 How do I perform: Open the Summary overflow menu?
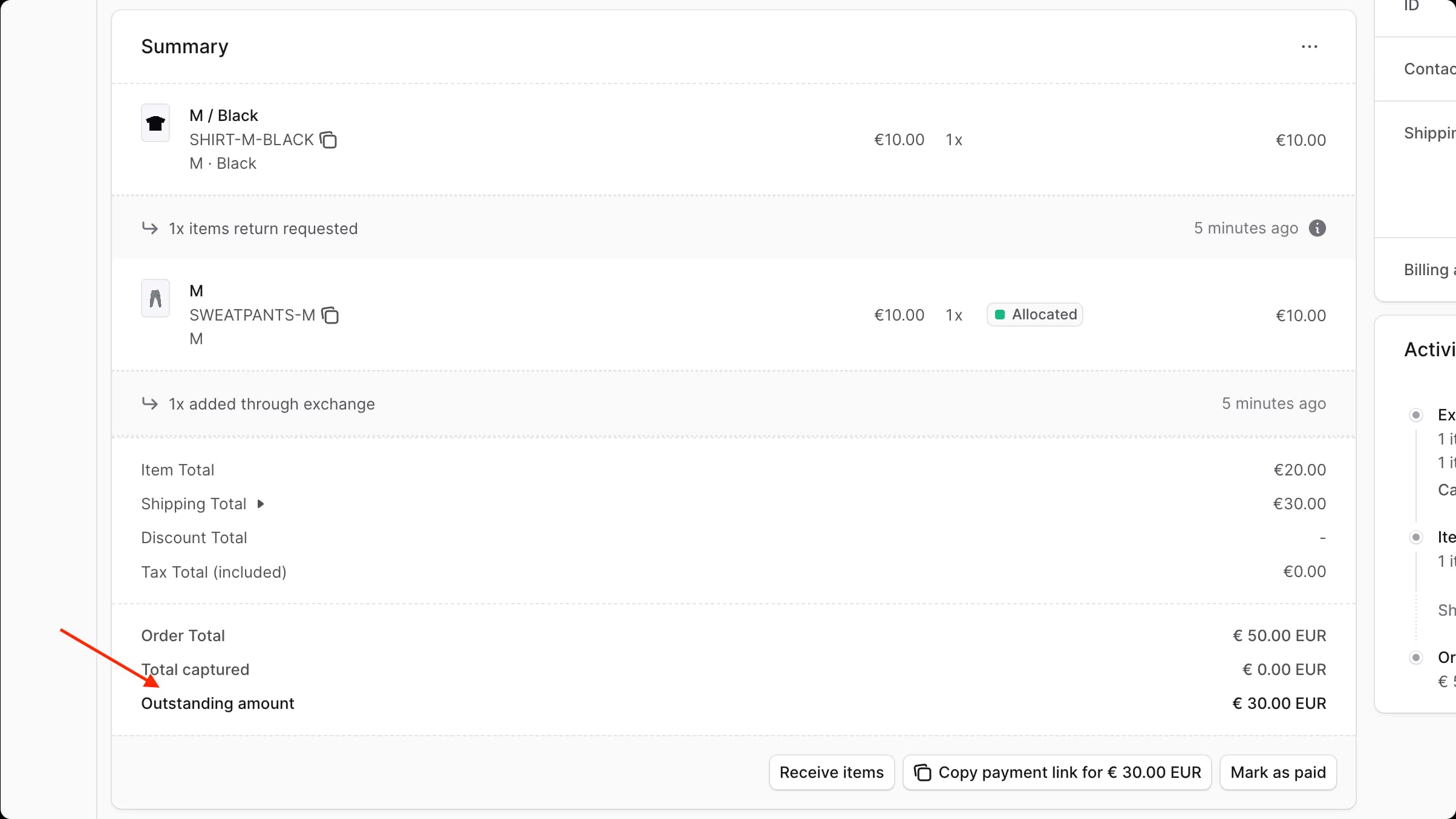tap(1310, 47)
